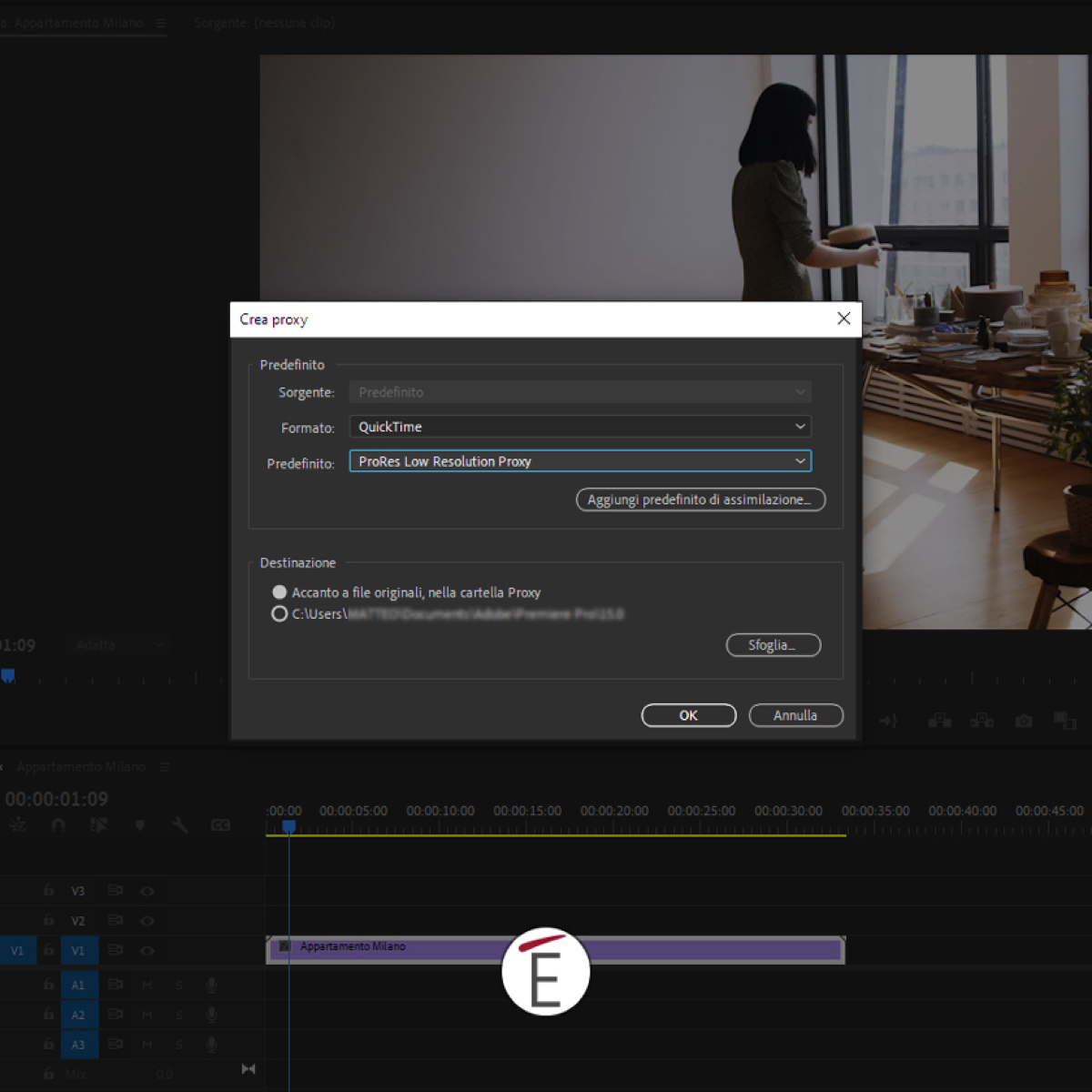Click the Lift icon in Program monitor
1092x1092 pixels.
[x=940, y=721]
